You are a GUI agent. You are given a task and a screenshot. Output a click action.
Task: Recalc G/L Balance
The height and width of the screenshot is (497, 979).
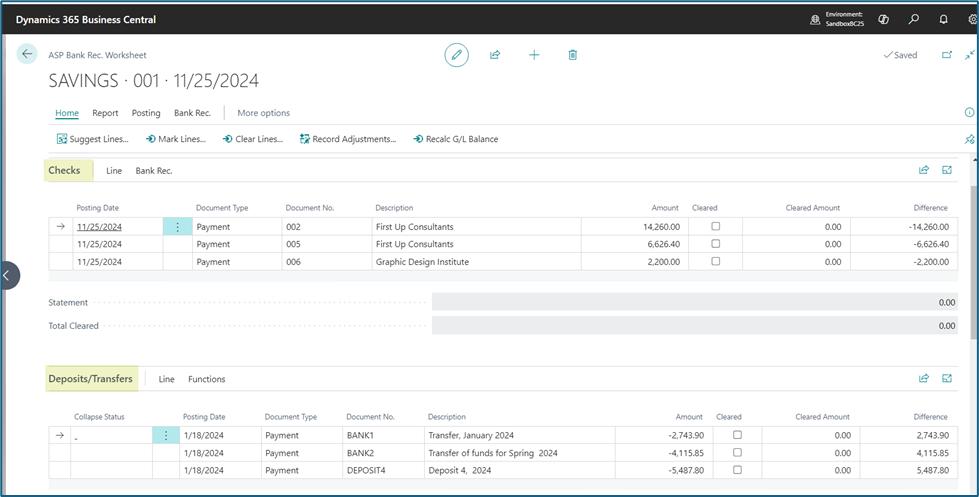click(456, 139)
